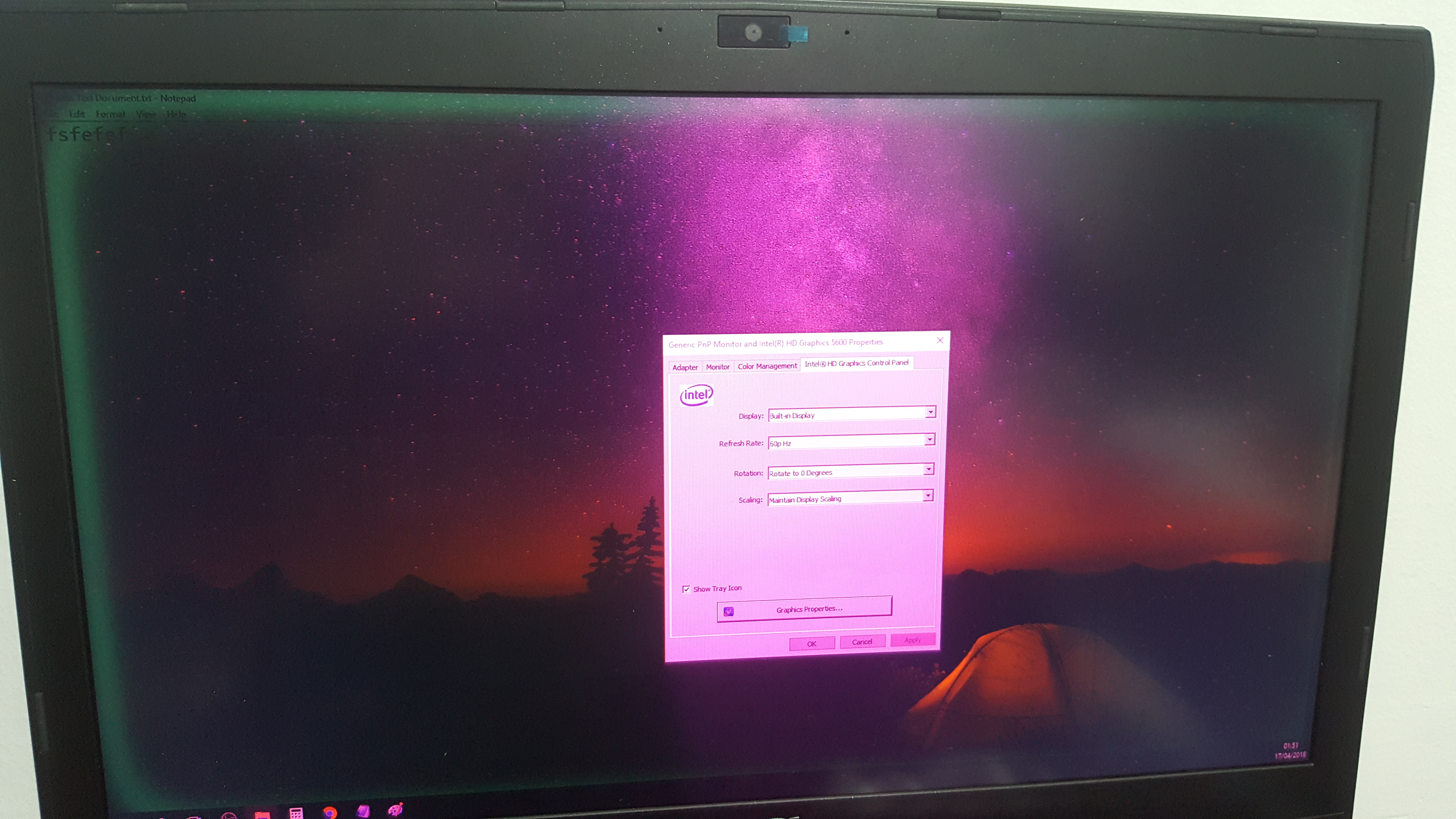Toggle the Show Tray Icon checkbox
The width and height of the screenshot is (1456, 819).
[x=686, y=589]
